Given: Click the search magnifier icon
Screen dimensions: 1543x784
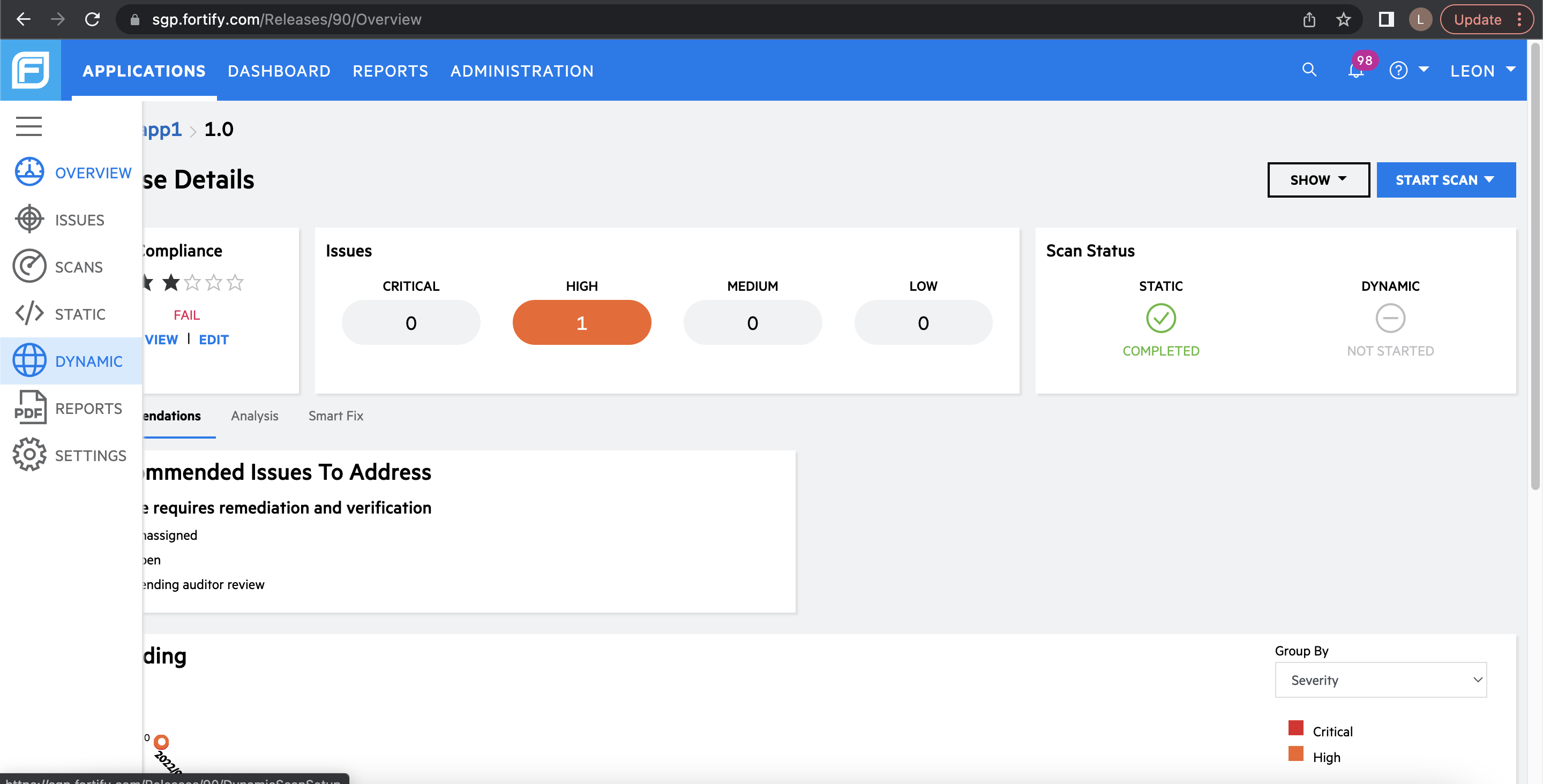Looking at the screenshot, I should [x=1309, y=70].
